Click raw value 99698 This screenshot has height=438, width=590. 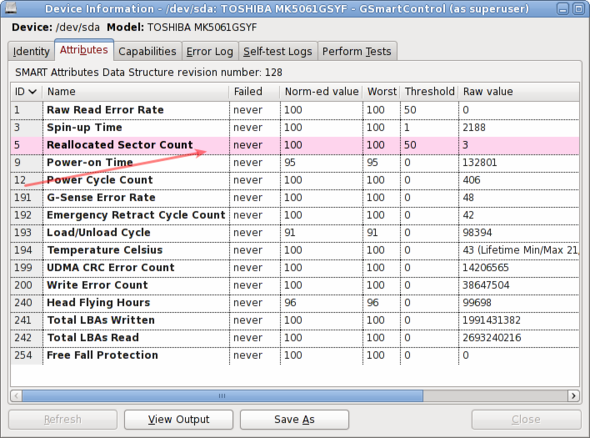[477, 303]
